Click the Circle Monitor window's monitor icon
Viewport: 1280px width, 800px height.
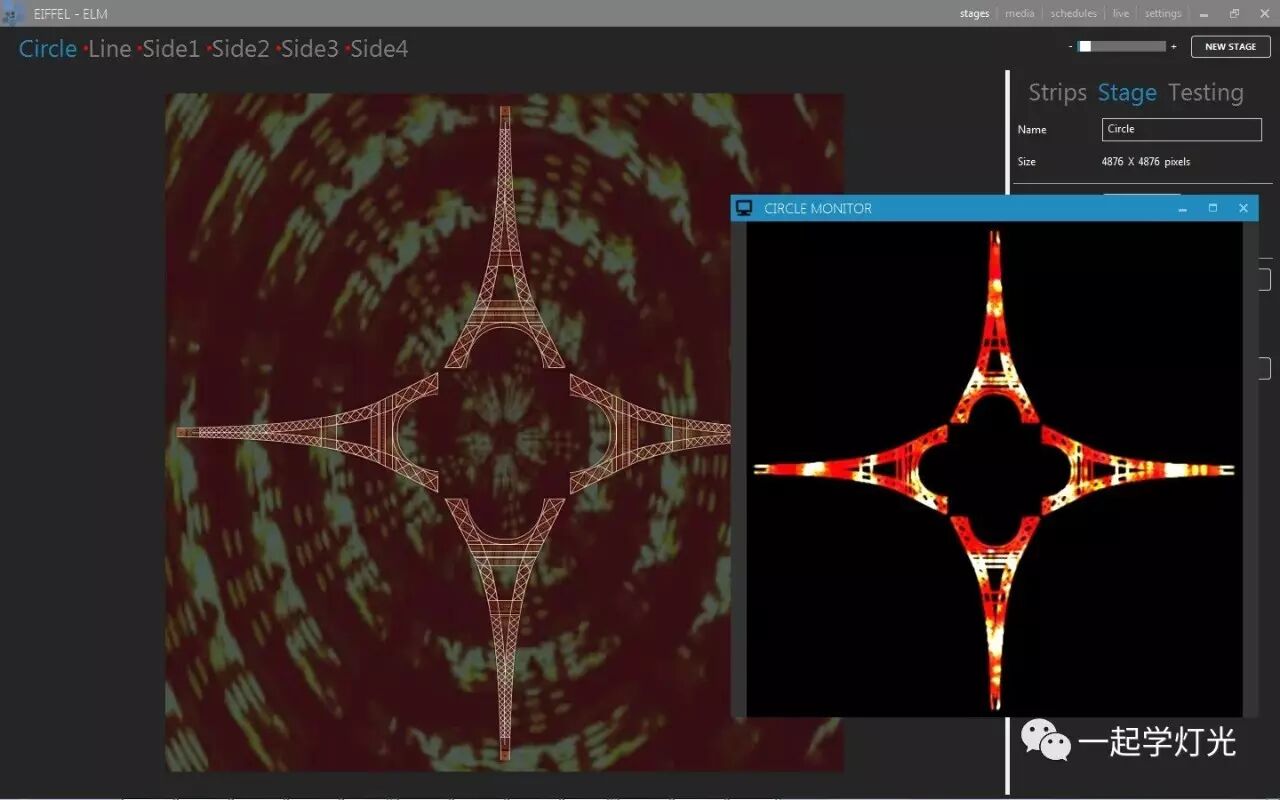pos(744,208)
